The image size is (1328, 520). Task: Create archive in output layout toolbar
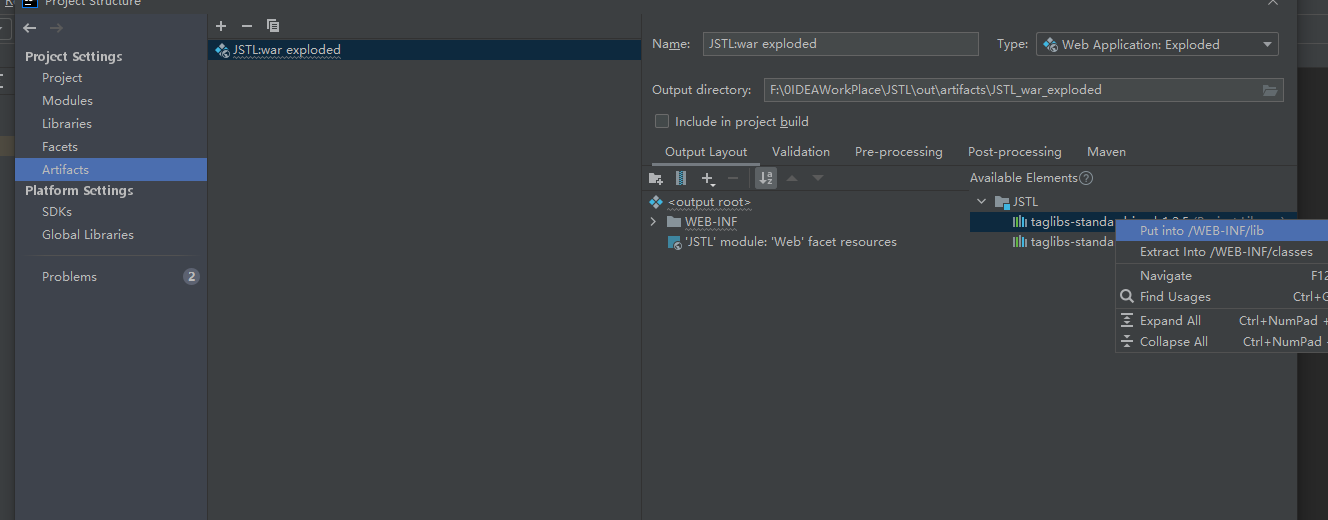click(681, 178)
